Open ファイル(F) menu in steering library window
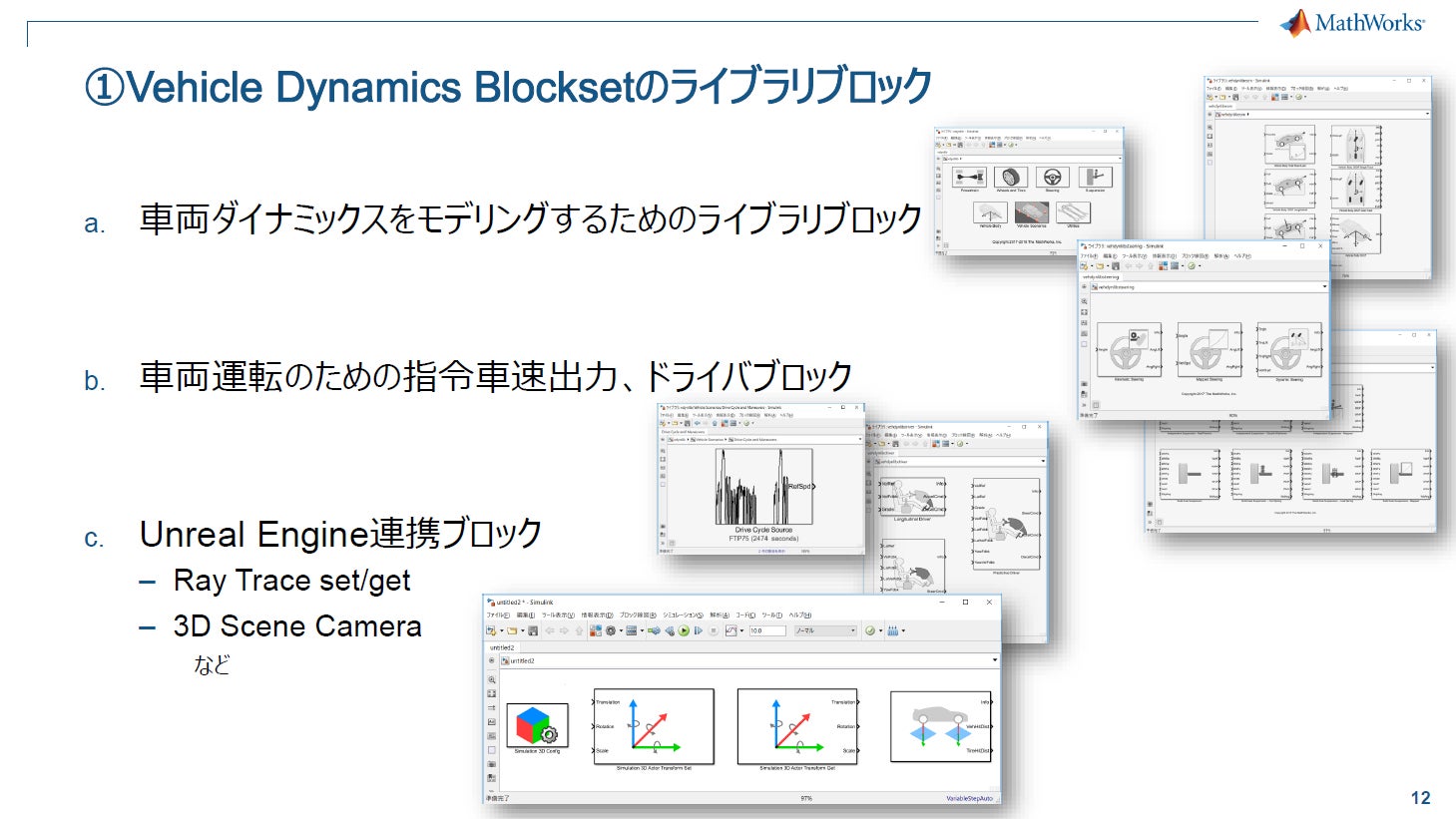This screenshot has height=819, width=1456. click(x=1089, y=256)
